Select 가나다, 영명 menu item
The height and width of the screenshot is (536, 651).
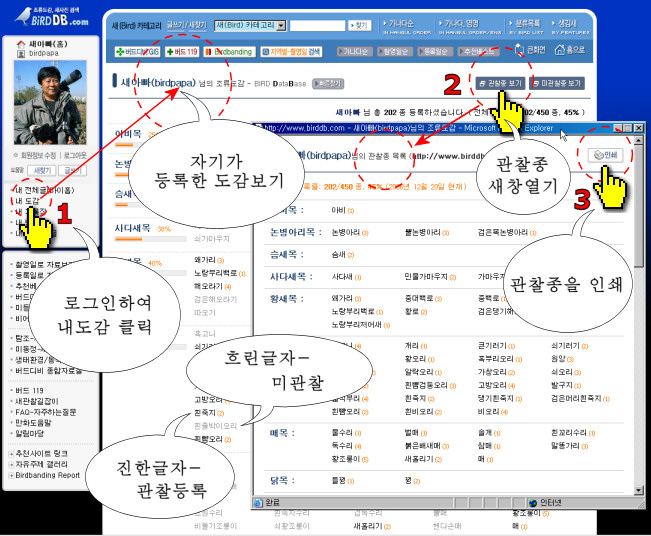tap(470, 27)
